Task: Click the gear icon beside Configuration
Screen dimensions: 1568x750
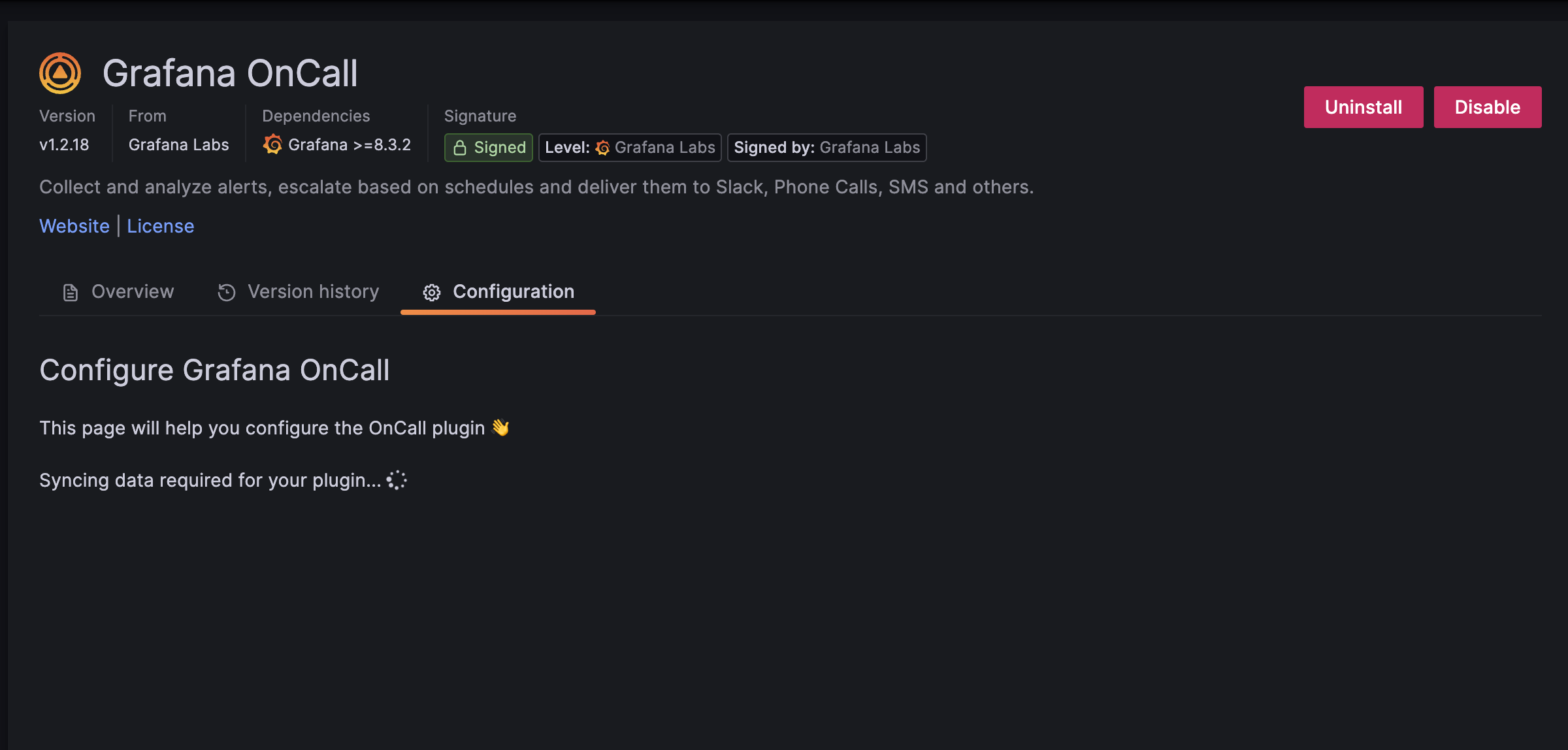Action: (x=432, y=293)
